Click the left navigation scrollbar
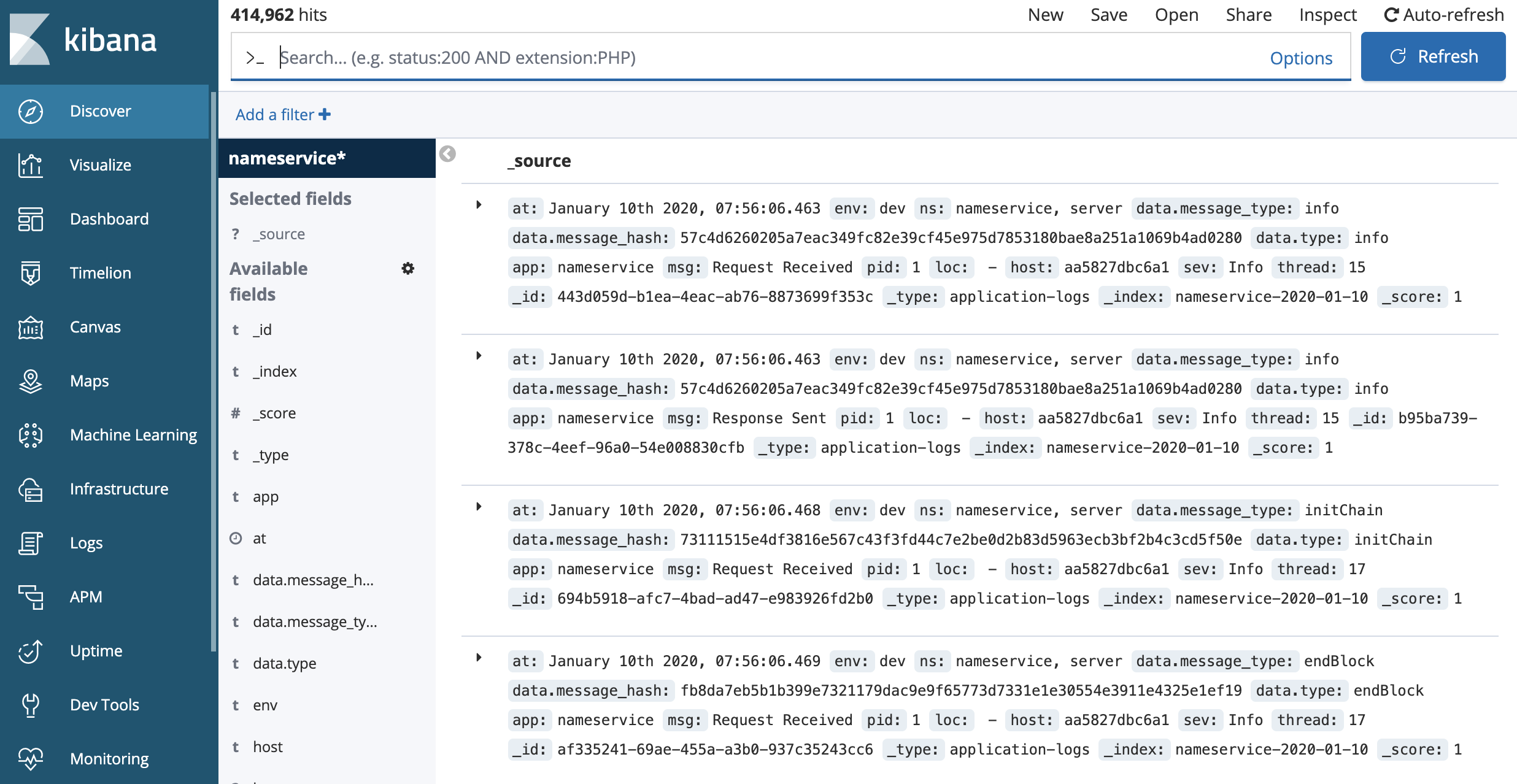The width and height of the screenshot is (1517, 784). coord(213,368)
